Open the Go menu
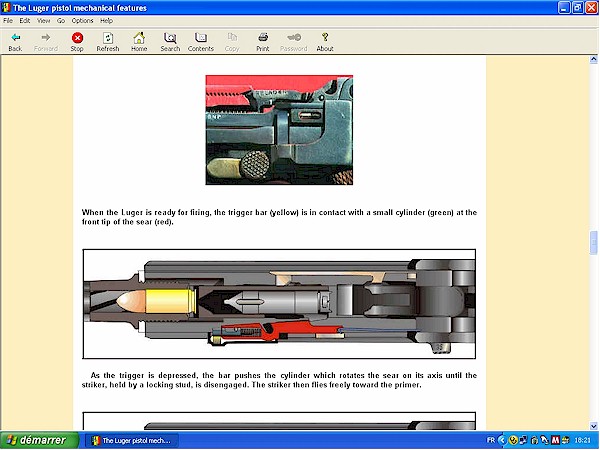This screenshot has height=450, width=600. pyautogui.click(x=61, y=21)
